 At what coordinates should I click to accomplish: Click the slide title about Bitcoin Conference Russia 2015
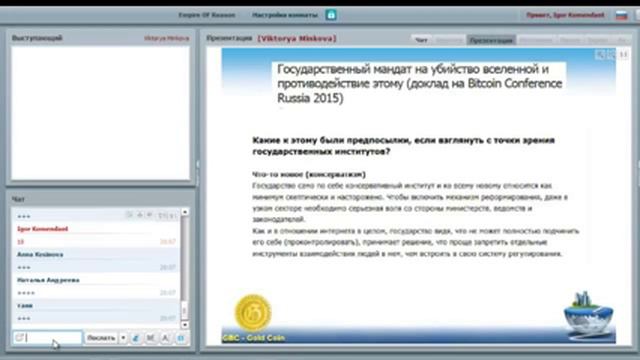coord(420,84)
